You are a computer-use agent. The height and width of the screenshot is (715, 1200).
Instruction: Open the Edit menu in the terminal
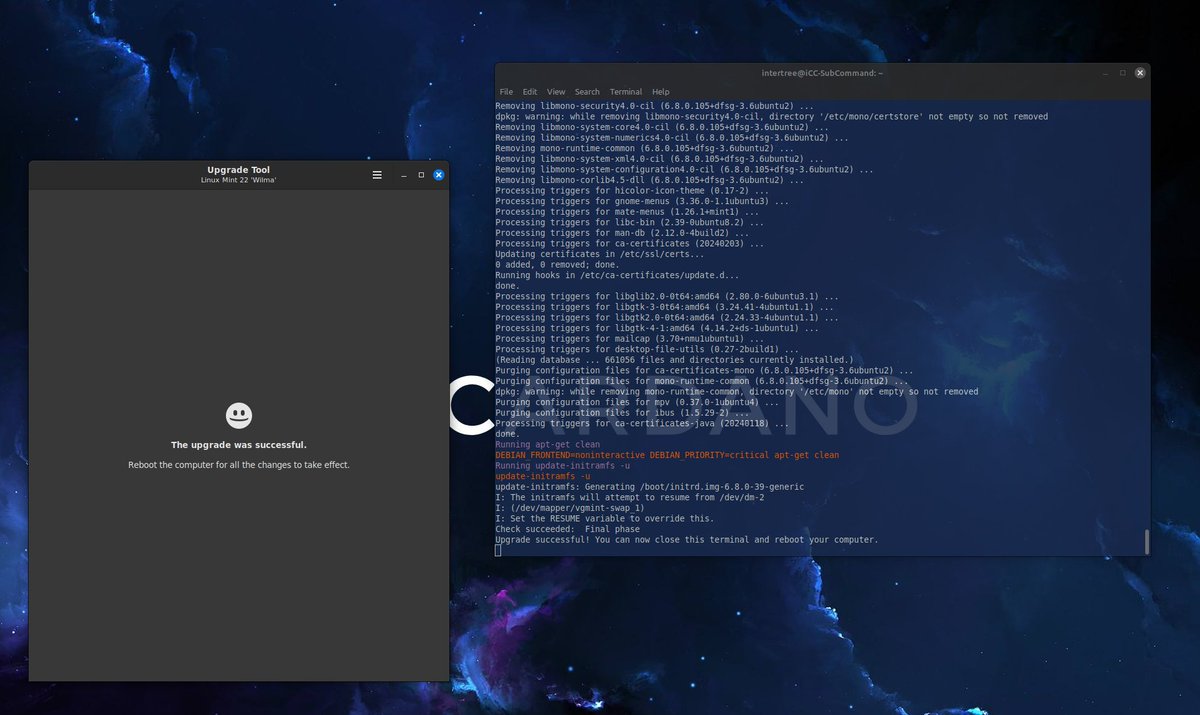(x=529, y=91)
